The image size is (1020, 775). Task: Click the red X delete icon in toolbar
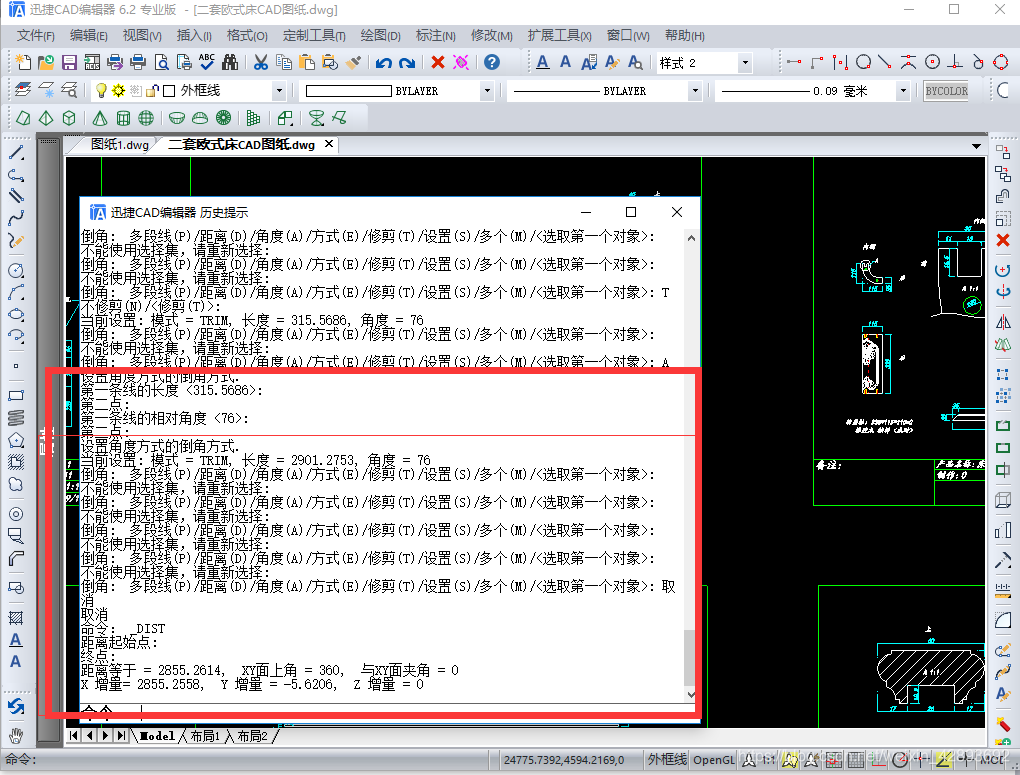click(x=438, y=62)
